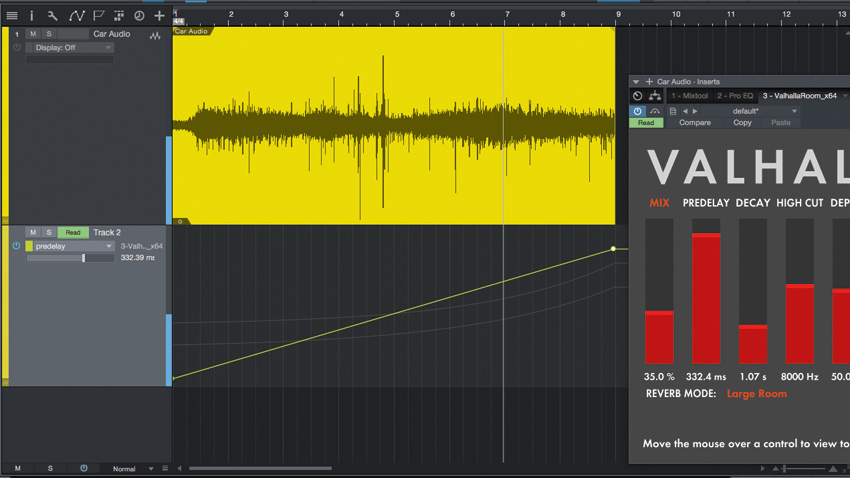The width and height of the screenshot is (850, 478).
Task: Click the MIX slider in ValhallaRoom
Action: [659, 291]
